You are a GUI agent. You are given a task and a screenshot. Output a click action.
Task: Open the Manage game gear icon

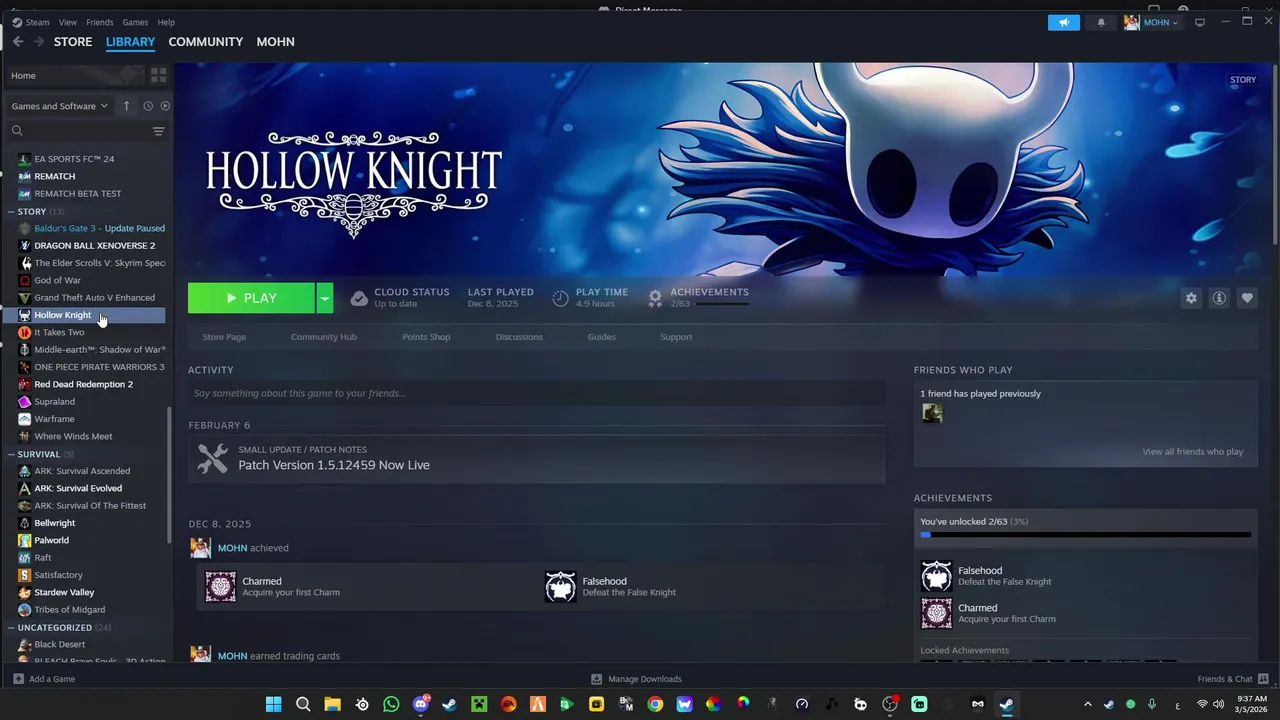coord(1191,298)
